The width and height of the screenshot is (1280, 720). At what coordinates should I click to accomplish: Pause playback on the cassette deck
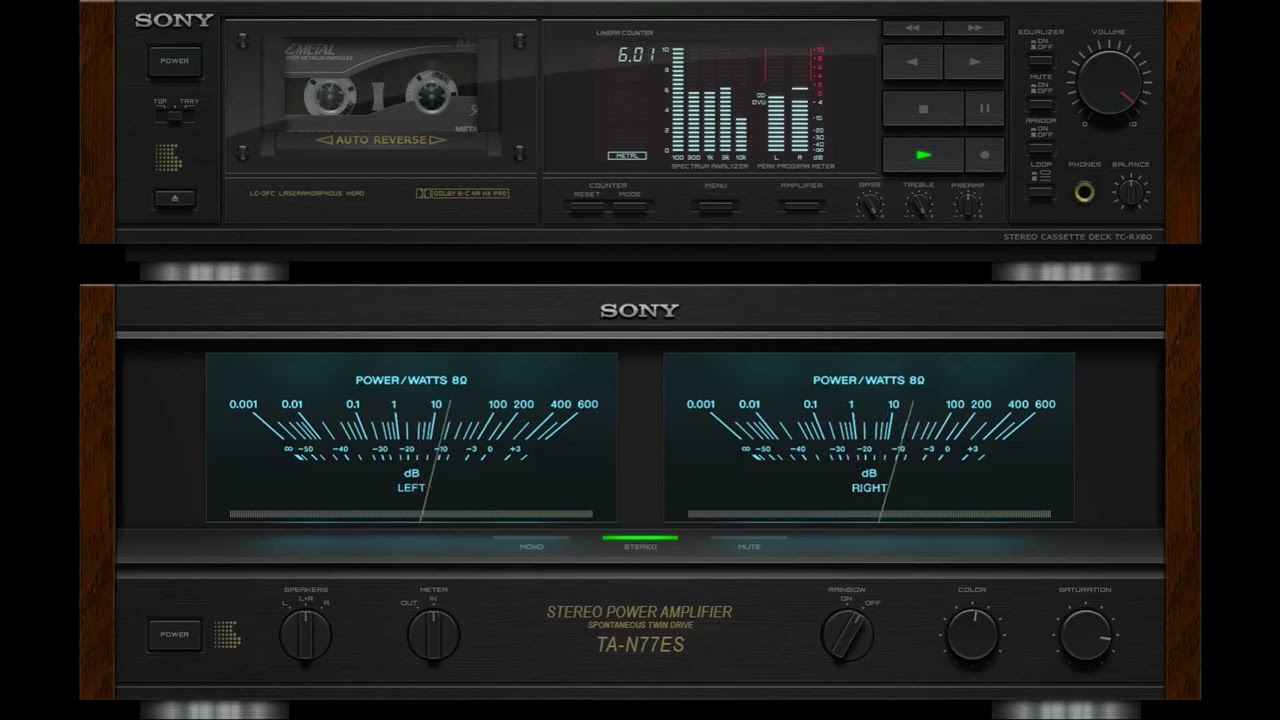point(985,109)
